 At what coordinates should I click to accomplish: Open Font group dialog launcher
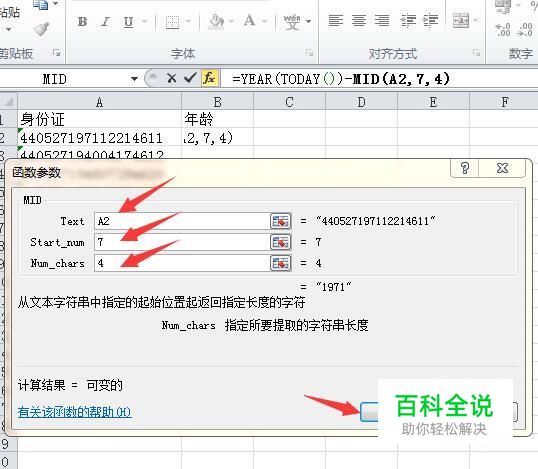click(309, 53)
